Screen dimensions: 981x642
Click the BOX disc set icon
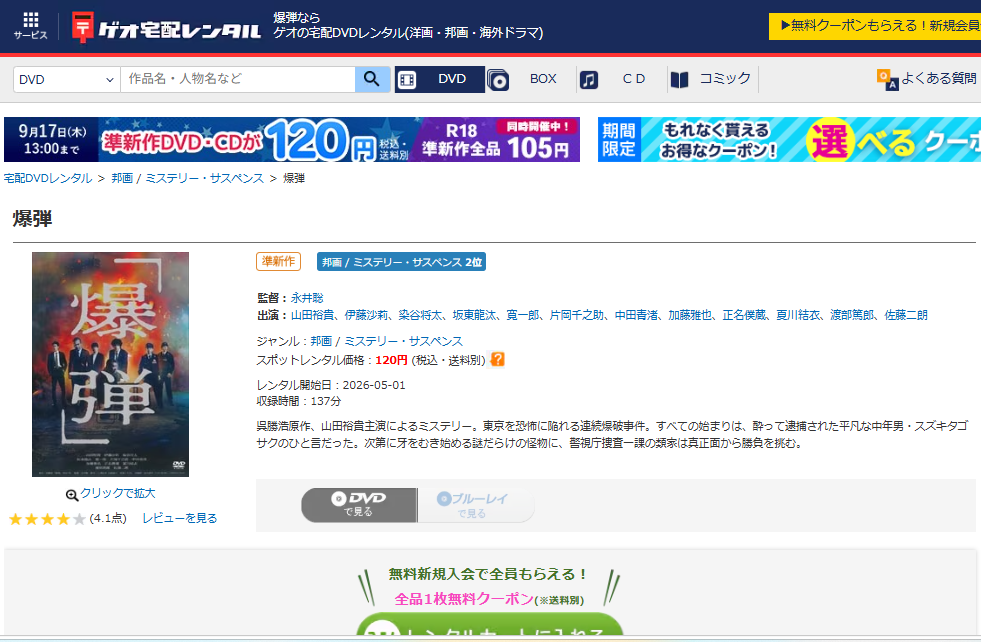tap(498, 80)
